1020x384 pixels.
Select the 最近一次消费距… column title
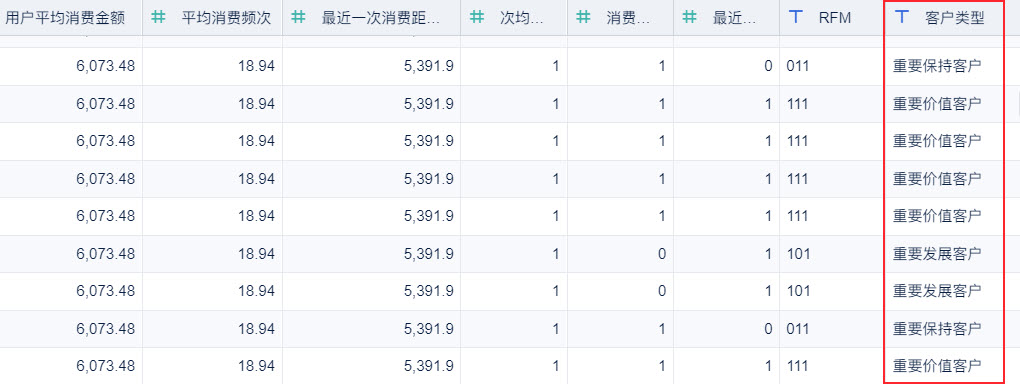(381, 18)
